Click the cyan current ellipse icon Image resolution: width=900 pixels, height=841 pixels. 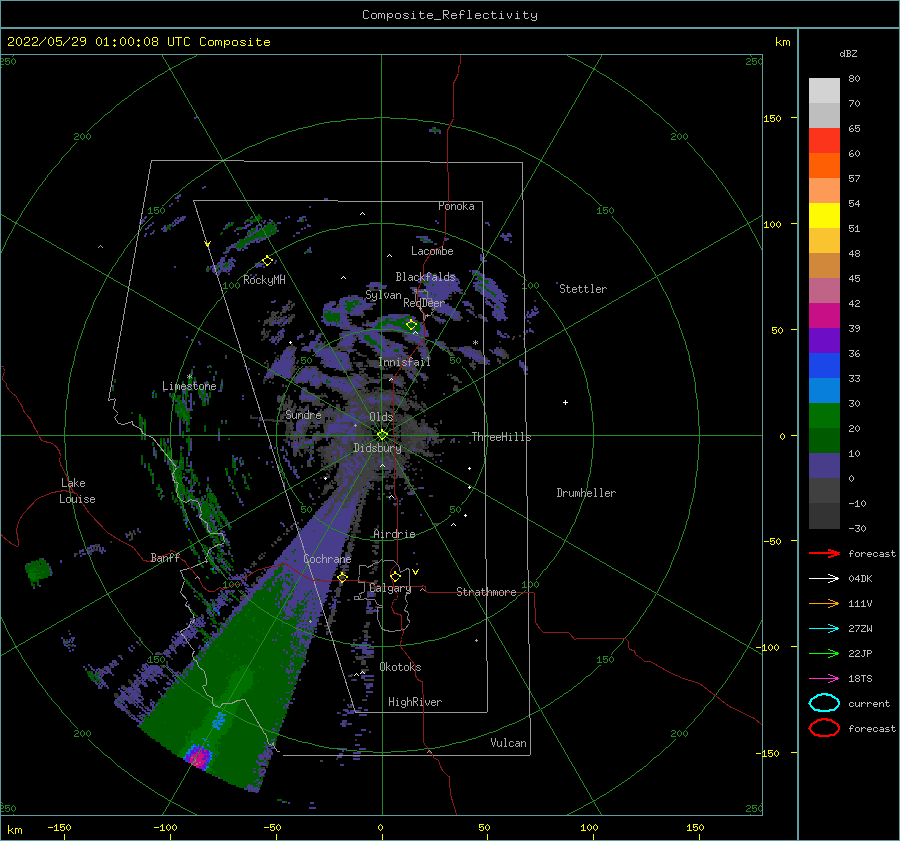point(824,703)
